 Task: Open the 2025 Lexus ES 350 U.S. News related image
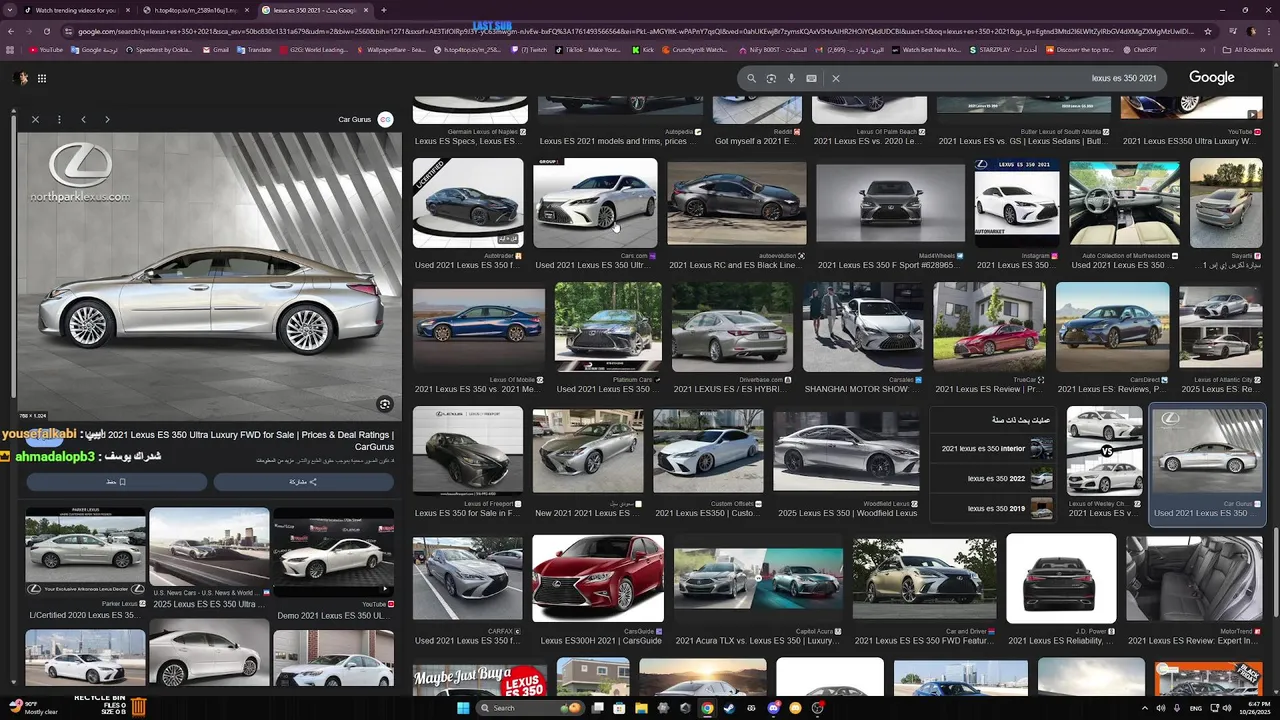tap(209, 548)
